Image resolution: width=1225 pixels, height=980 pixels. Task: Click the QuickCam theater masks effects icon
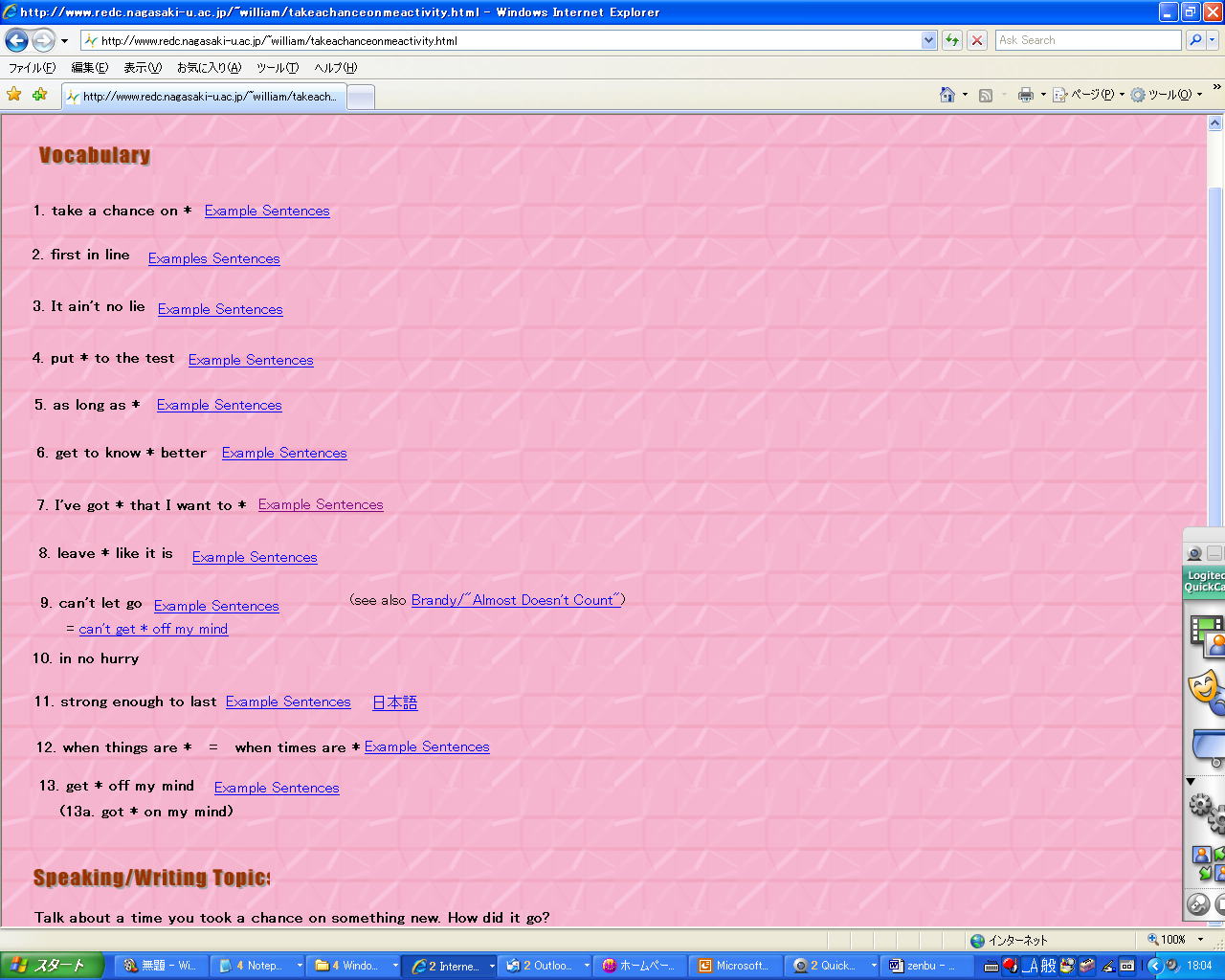click(1204, 689)
